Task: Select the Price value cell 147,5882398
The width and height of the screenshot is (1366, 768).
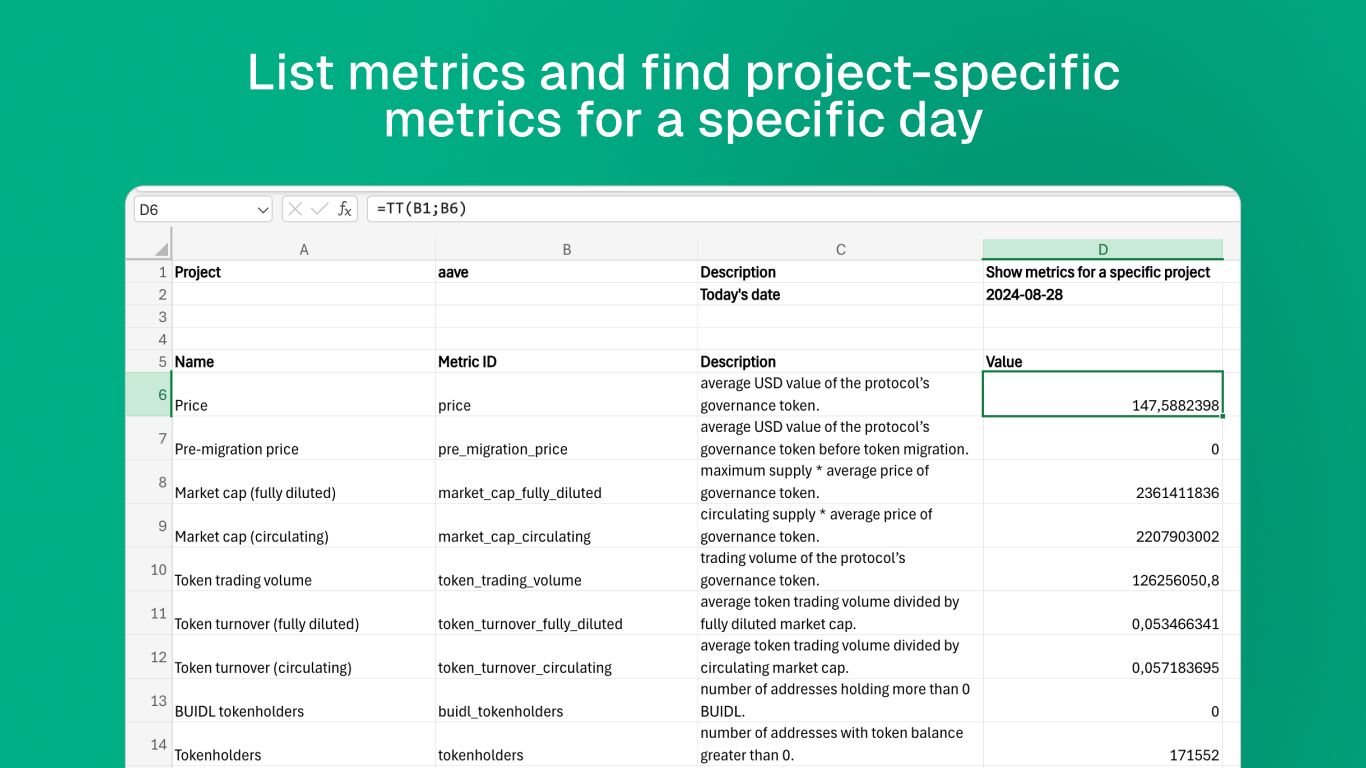Action: pyautogui.click(x=1102, y=394)
